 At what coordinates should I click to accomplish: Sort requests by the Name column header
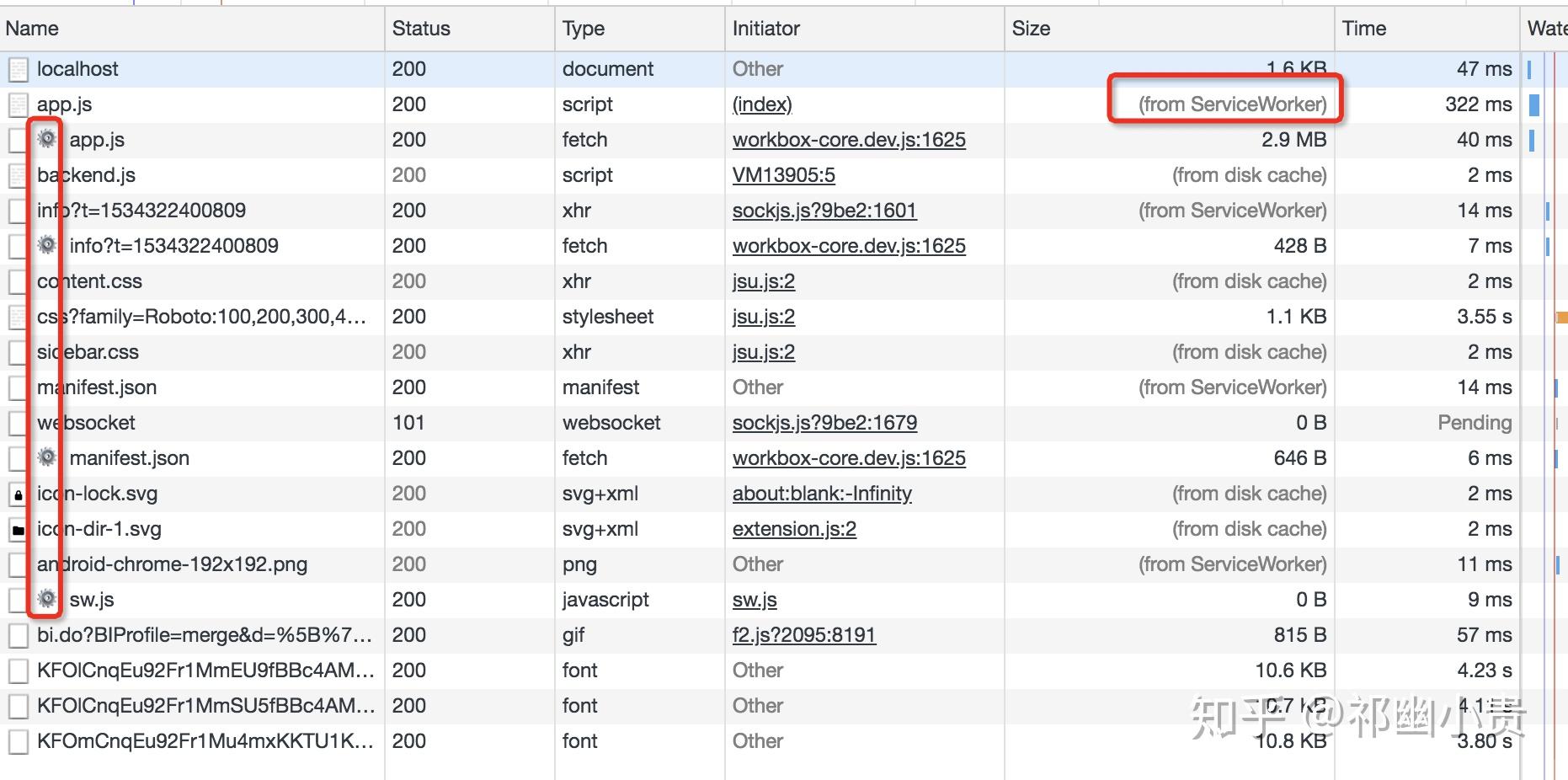coord(32,29)
